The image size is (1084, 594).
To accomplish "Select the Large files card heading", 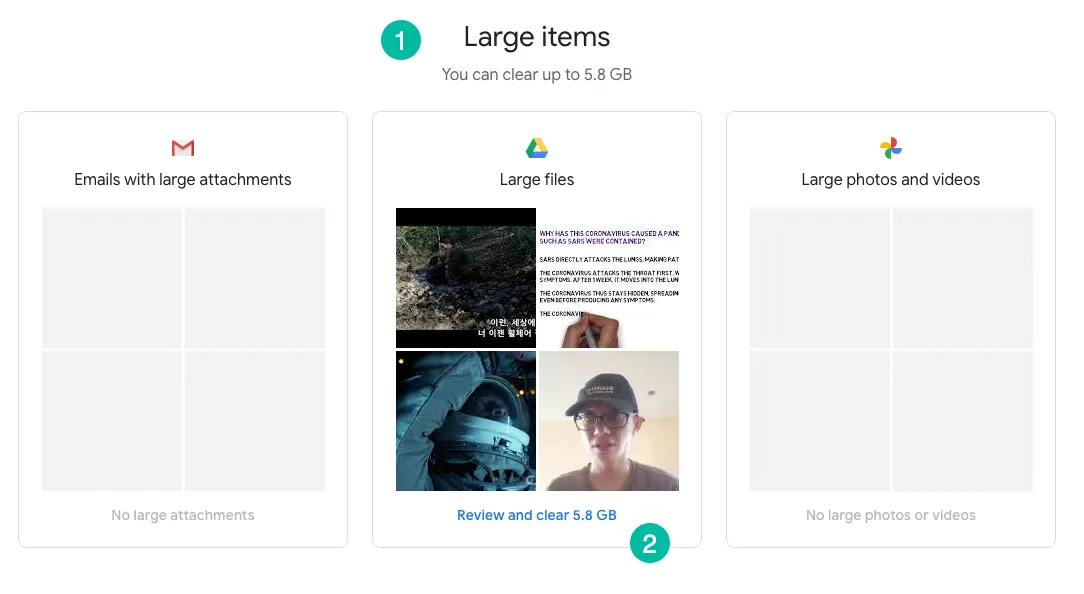I will (536, 180).
